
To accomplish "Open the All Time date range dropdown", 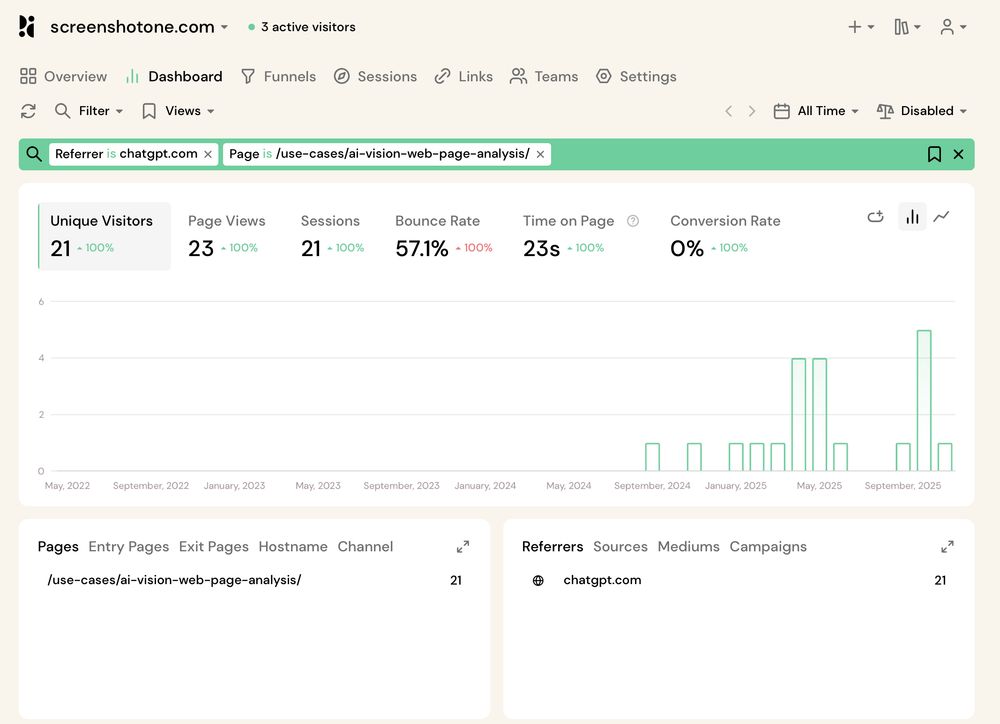I will point(817,111).
